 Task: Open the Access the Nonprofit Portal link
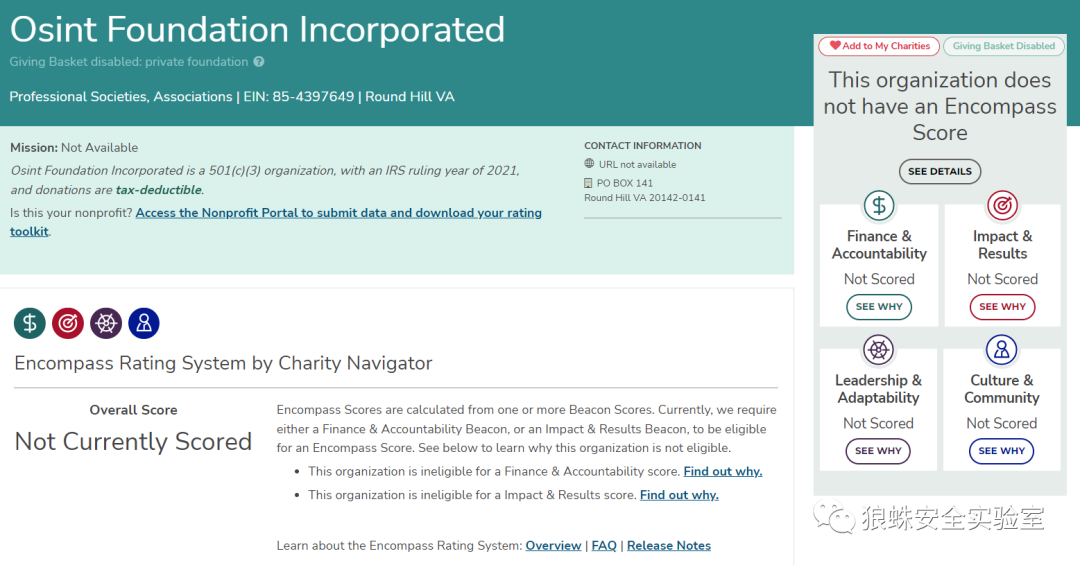click(276, 222)
